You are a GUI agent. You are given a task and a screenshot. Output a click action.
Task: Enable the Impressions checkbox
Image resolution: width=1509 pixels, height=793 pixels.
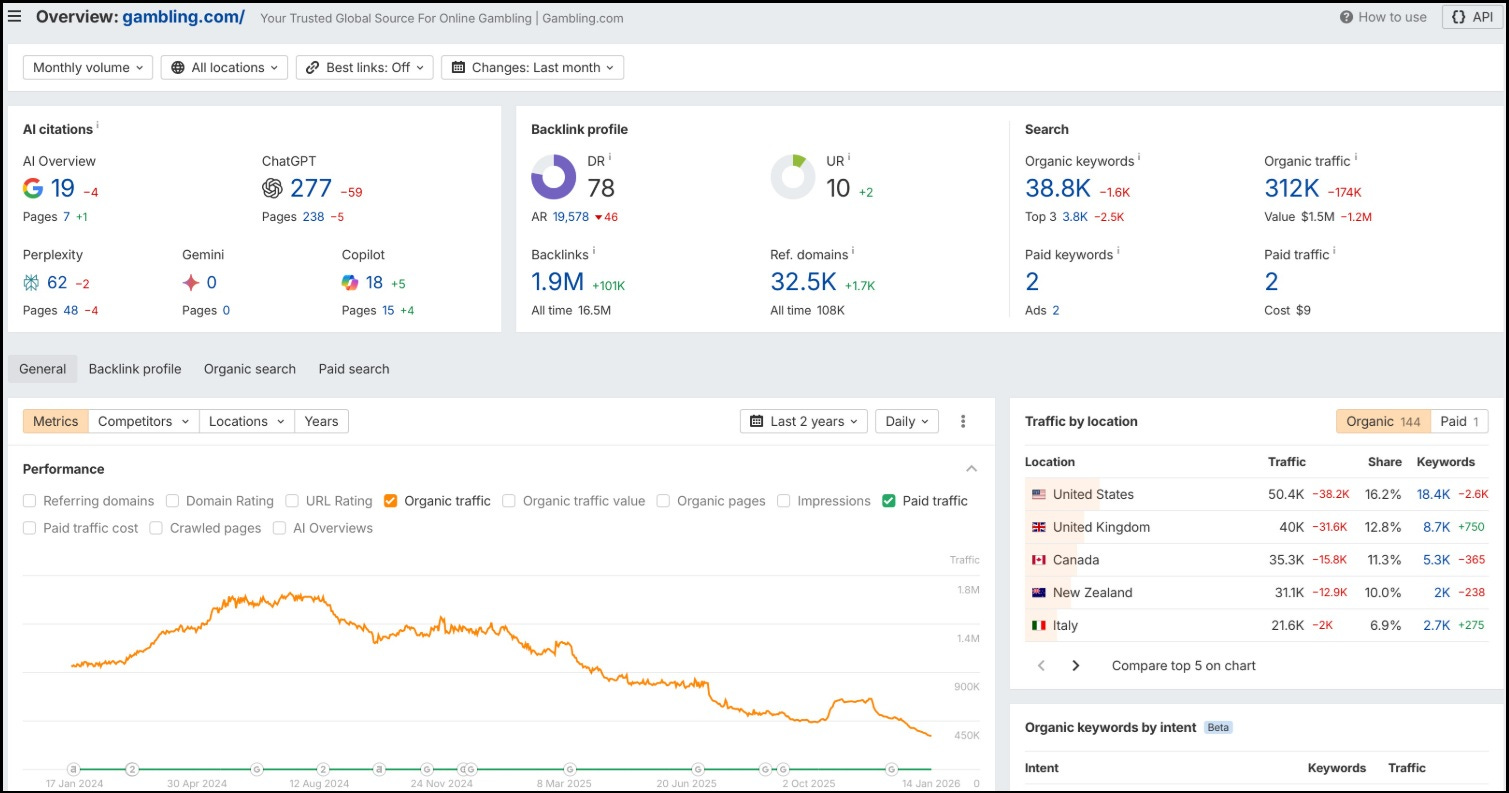784,501
